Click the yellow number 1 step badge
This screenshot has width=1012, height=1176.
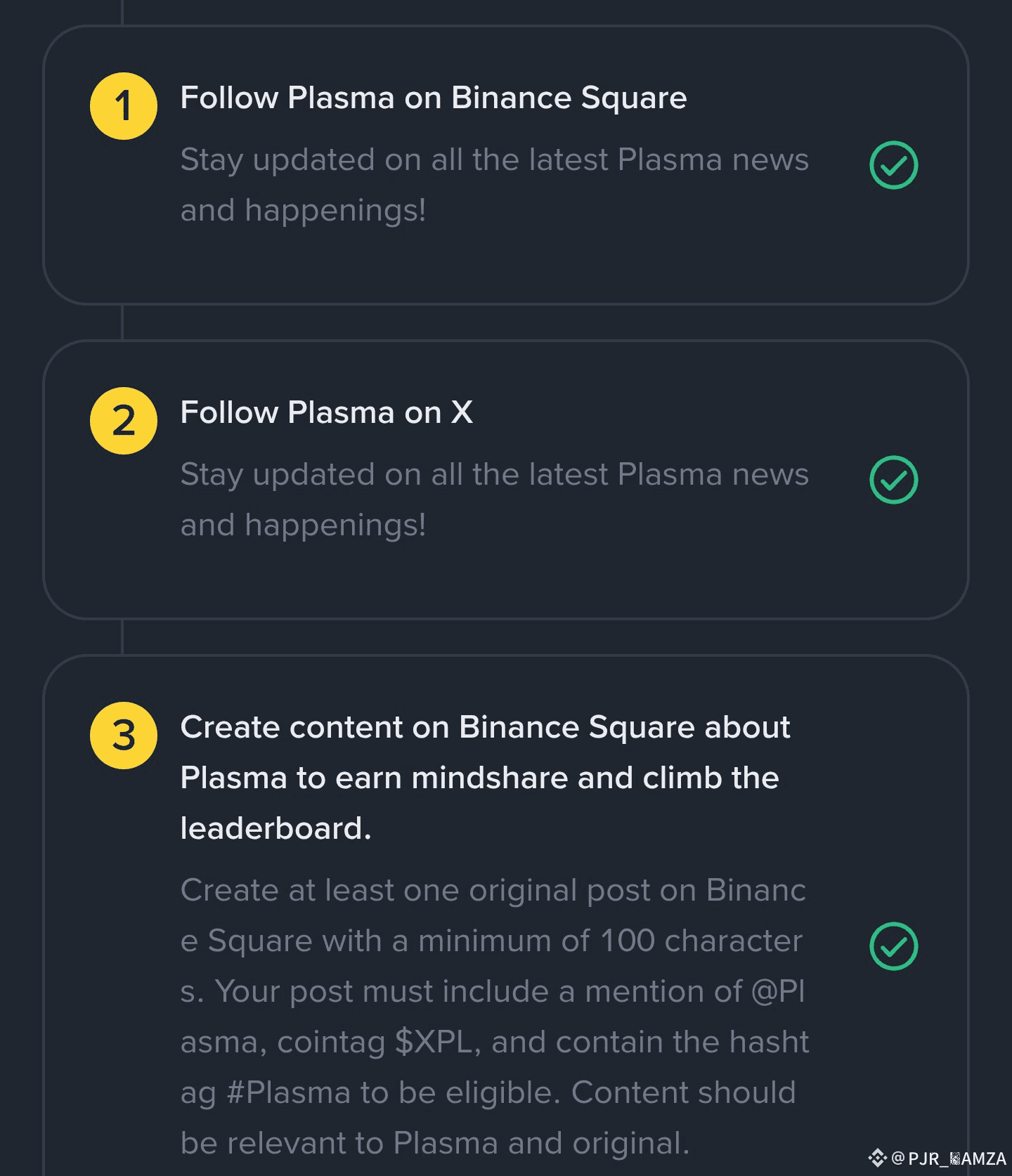point(124,106)
